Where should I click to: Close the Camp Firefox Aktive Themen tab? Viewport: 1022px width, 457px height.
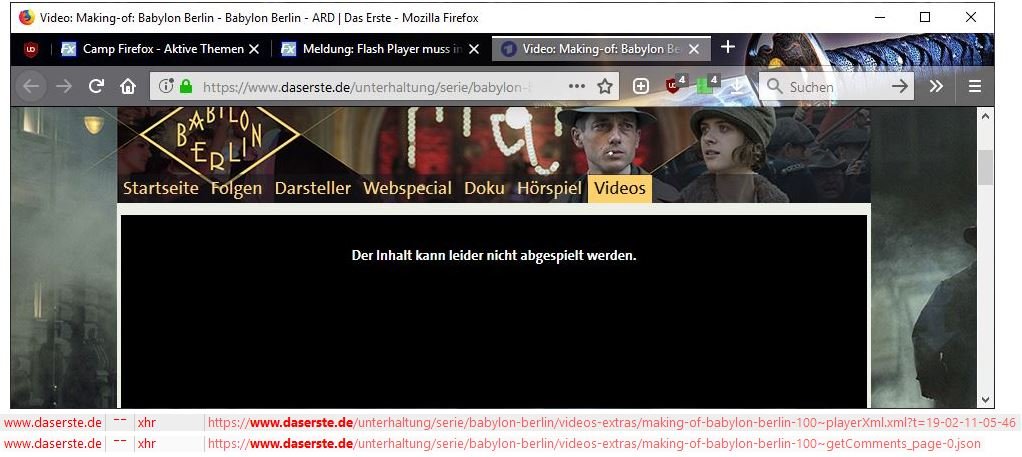(255, 49)
